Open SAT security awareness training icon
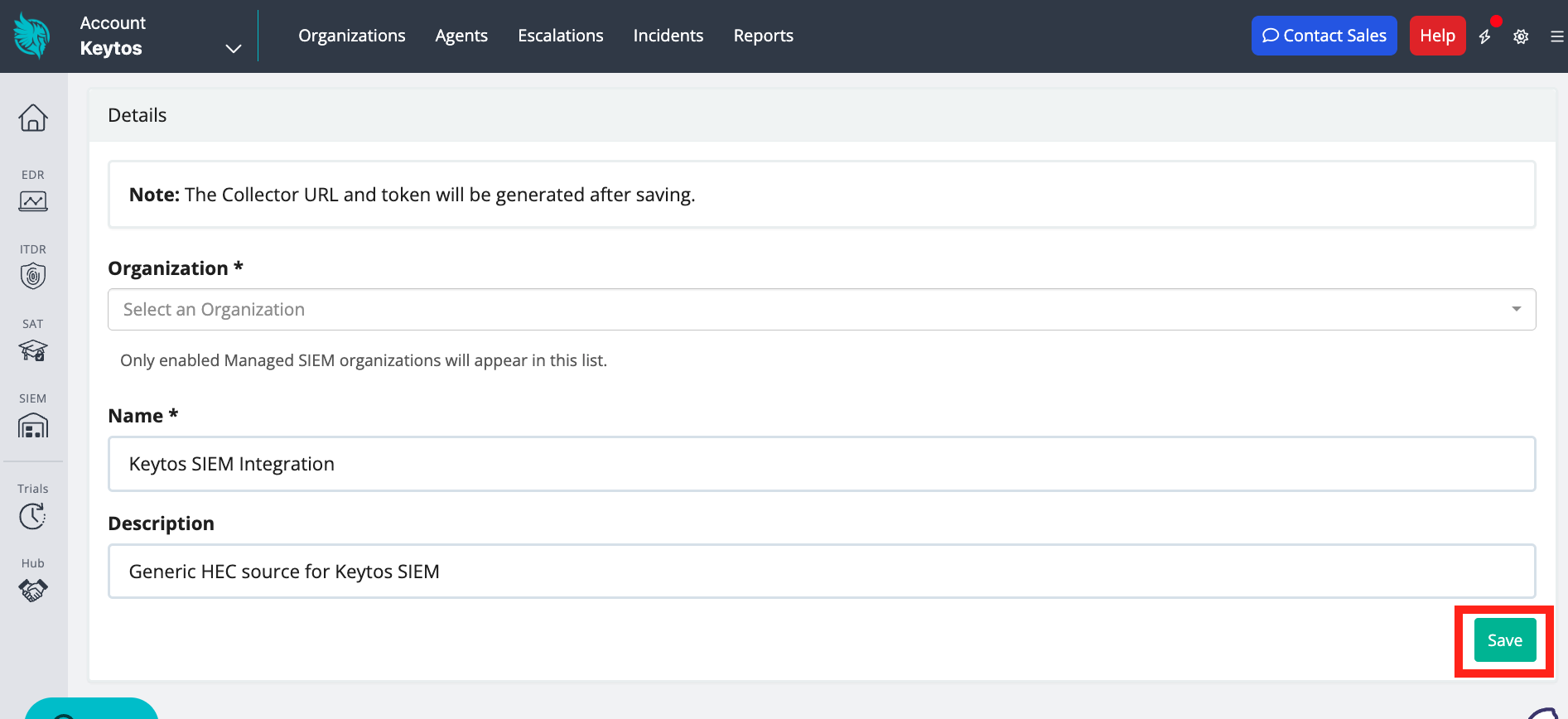The width and height of the screenshot is (1568, 719). (33, 350)
